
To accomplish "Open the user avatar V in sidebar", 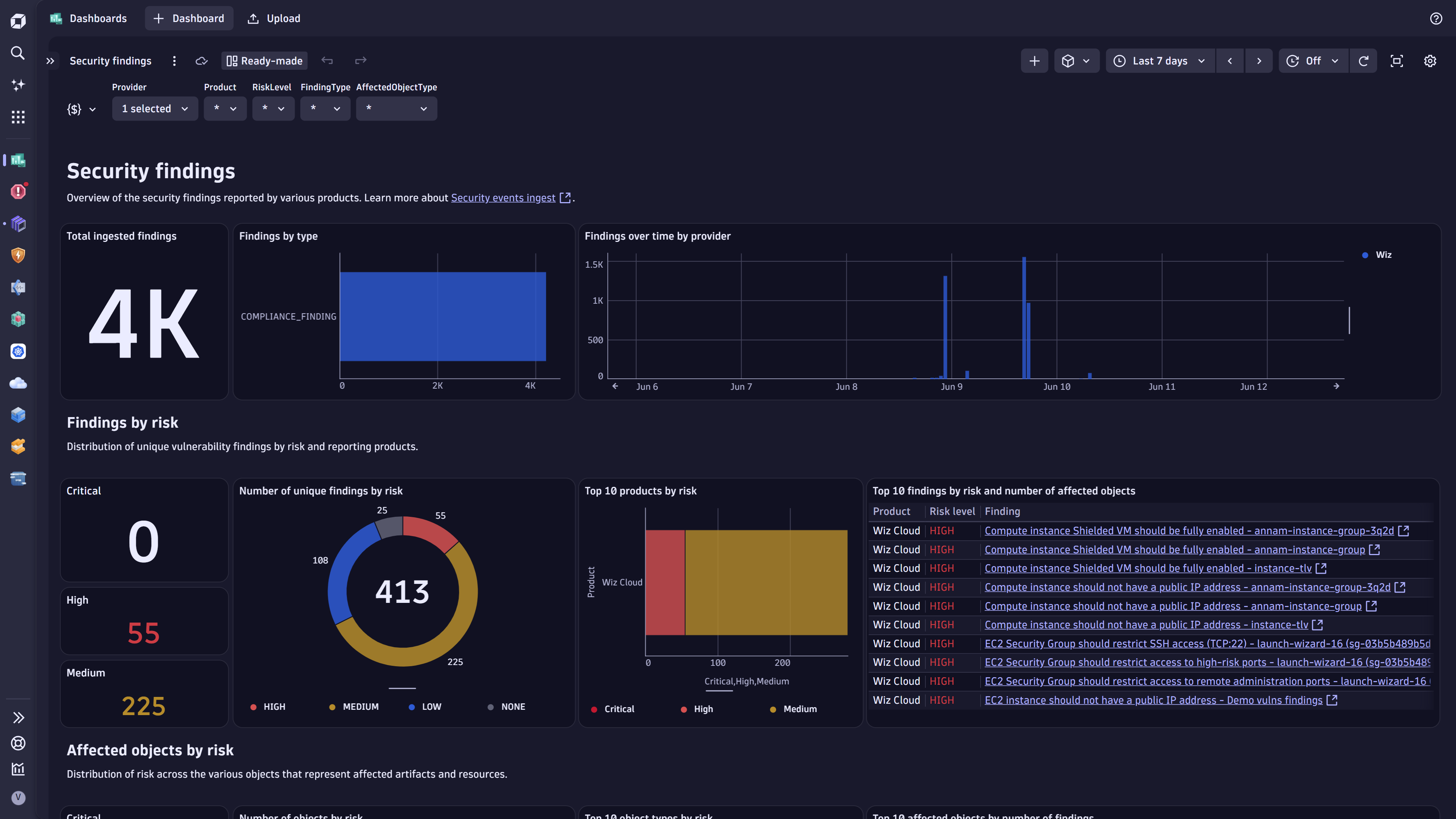I will [18, 797].
